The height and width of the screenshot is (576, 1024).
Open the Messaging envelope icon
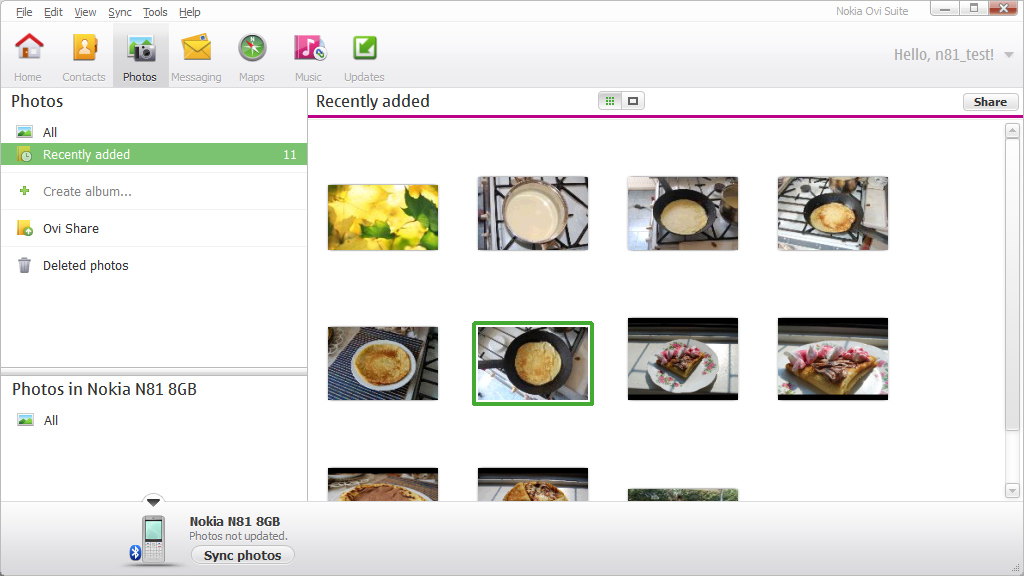196,48
